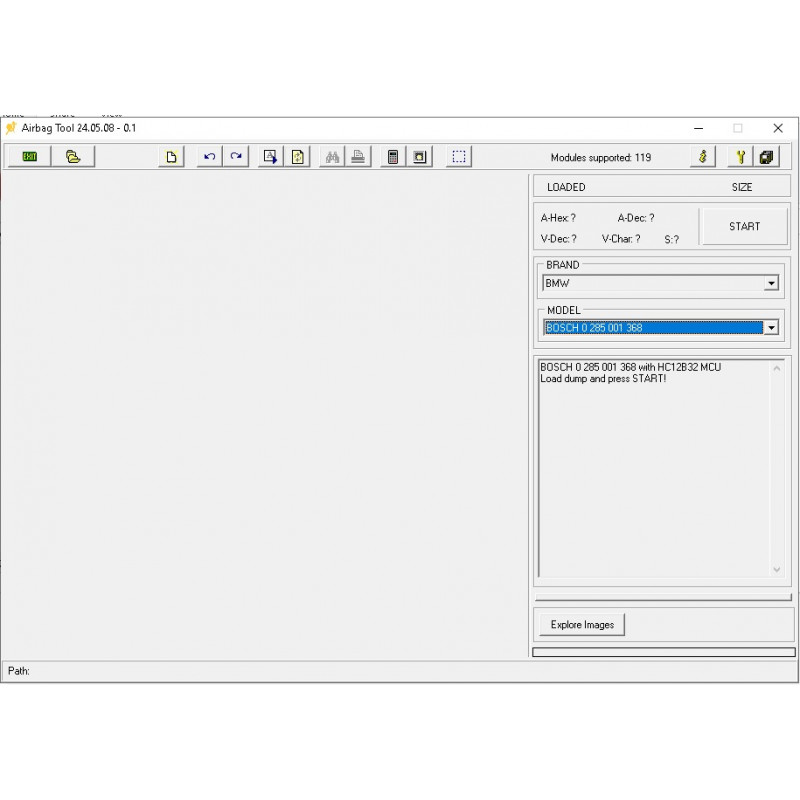Select BOSCH 0 285 001 368 model entry

pyautogui.click(x=650, y=328)
